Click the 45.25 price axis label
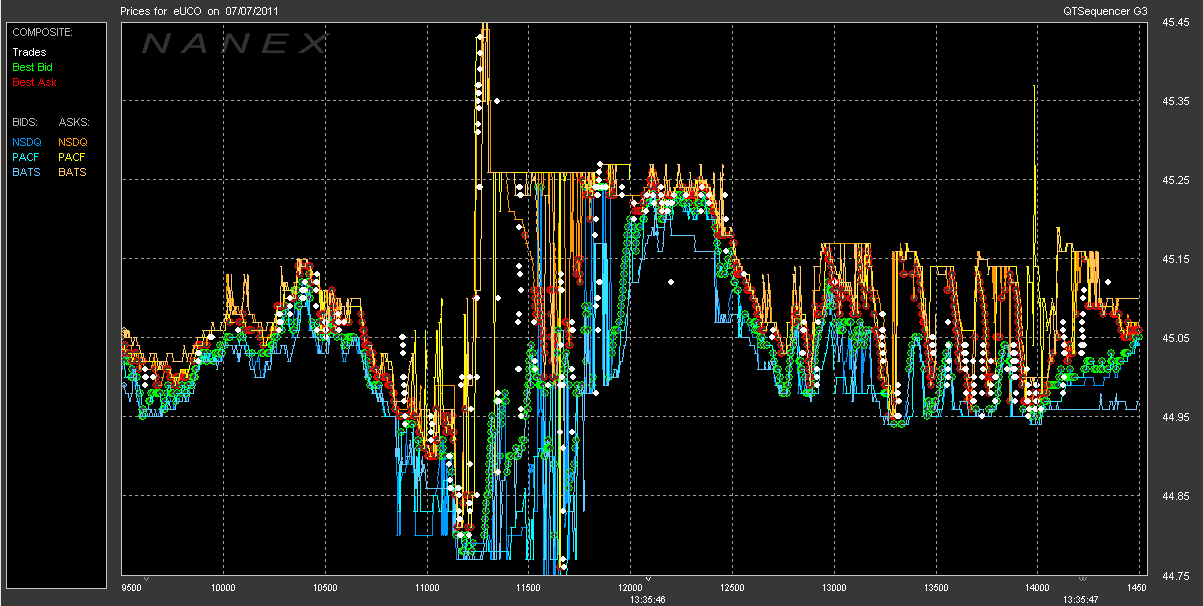 (1175, 180)
